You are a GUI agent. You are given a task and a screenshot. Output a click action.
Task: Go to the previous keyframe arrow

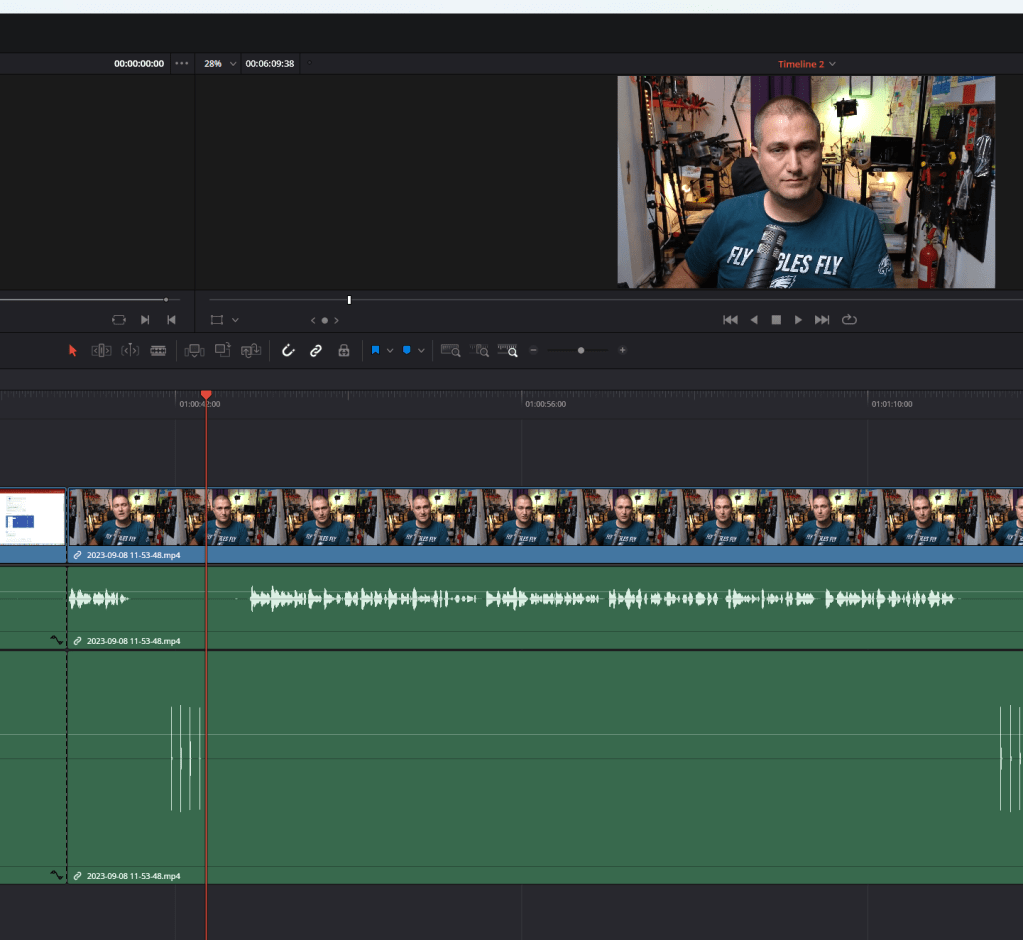pos(313,320)
